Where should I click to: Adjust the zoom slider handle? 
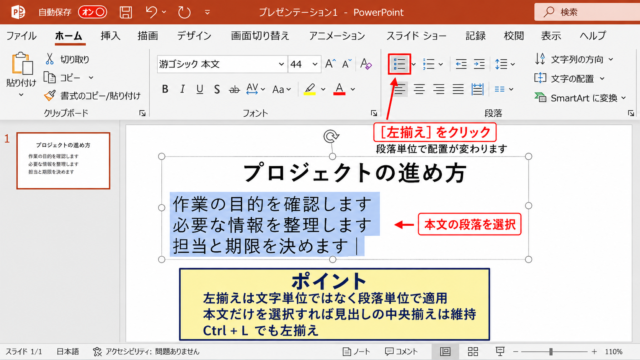click(x=551, y=351)
